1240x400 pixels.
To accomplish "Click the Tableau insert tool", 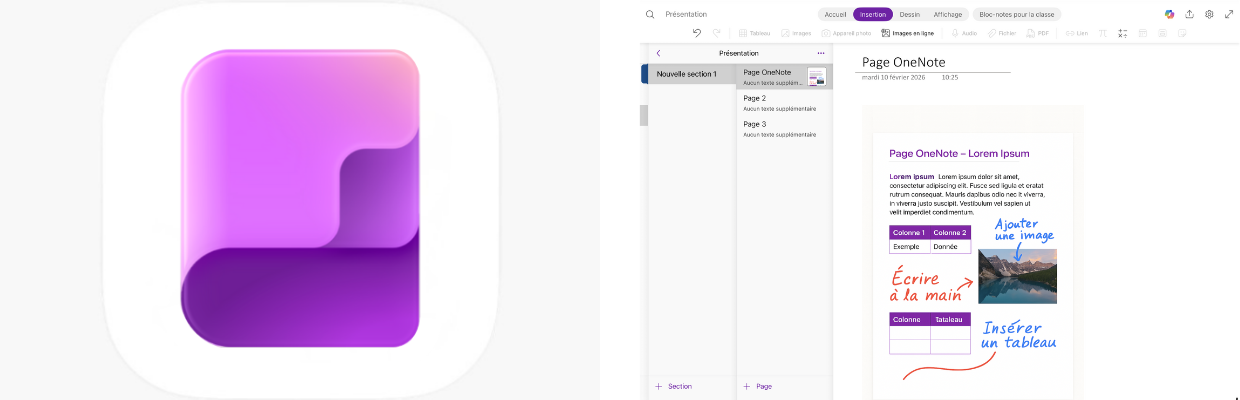I will [x=754, y=33].
